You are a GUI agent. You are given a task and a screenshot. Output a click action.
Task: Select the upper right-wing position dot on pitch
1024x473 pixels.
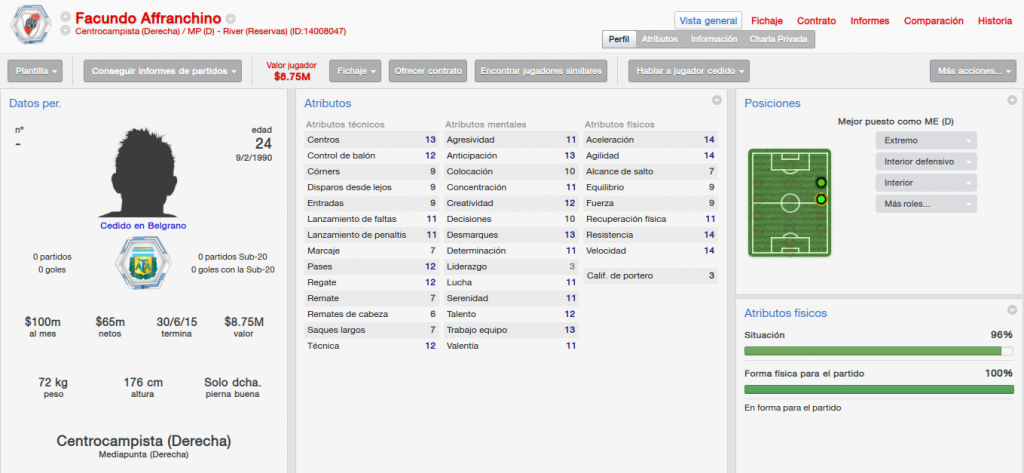pos(821,183)
